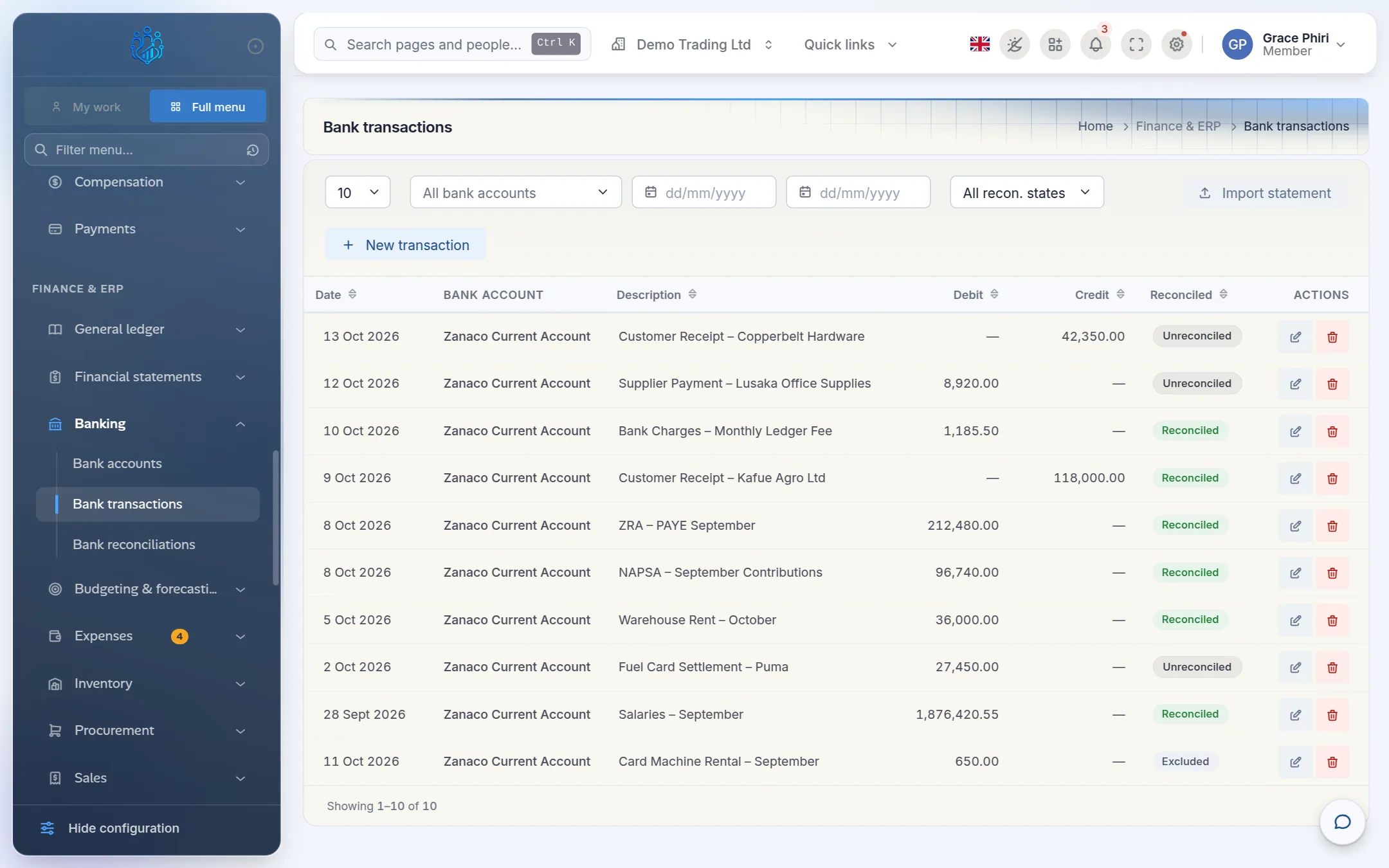Sort the table by Reconciled column
Viewport: 1389px width, 868px height.
(x=1189, y=294)
